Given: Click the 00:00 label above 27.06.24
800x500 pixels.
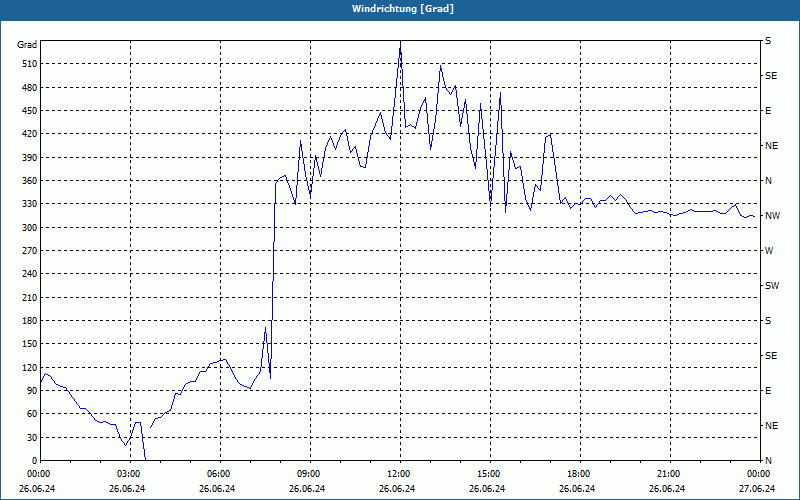Looking at the screenshot, I should point(758,474).
